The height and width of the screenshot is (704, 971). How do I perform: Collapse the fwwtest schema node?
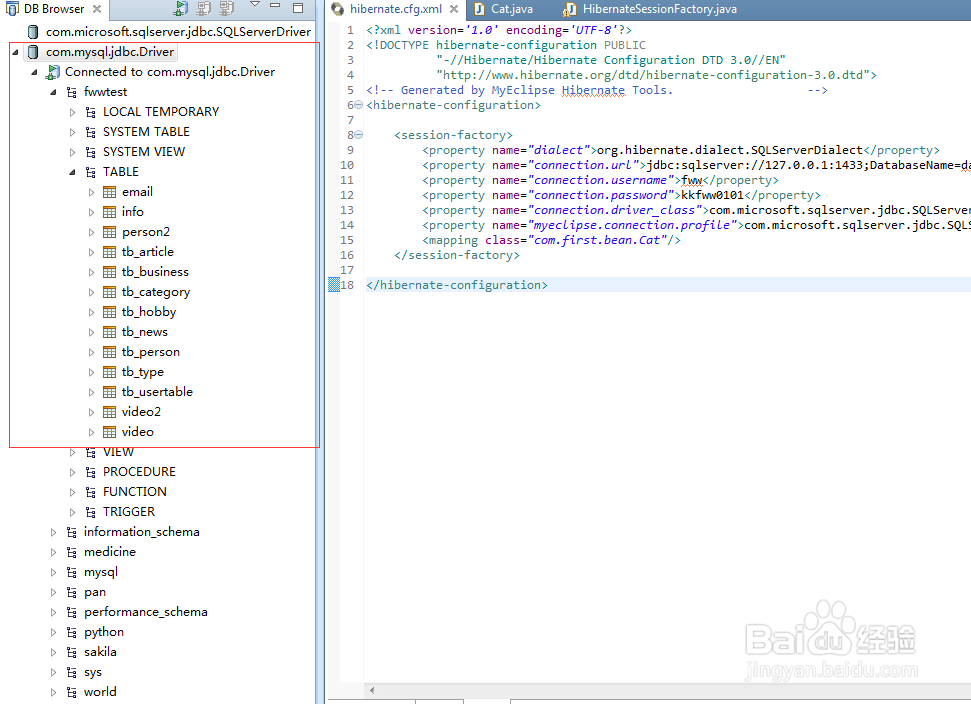[x=53, y=92]
